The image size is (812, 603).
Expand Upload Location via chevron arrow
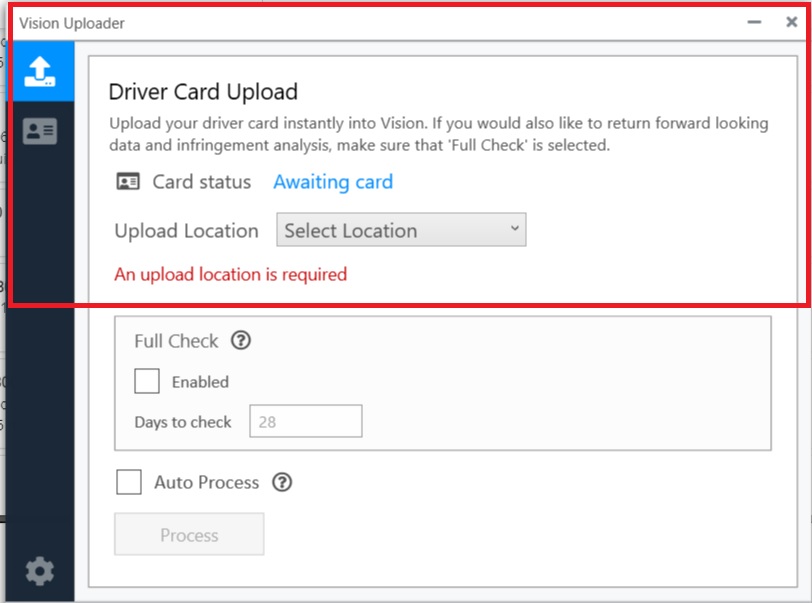514,228
